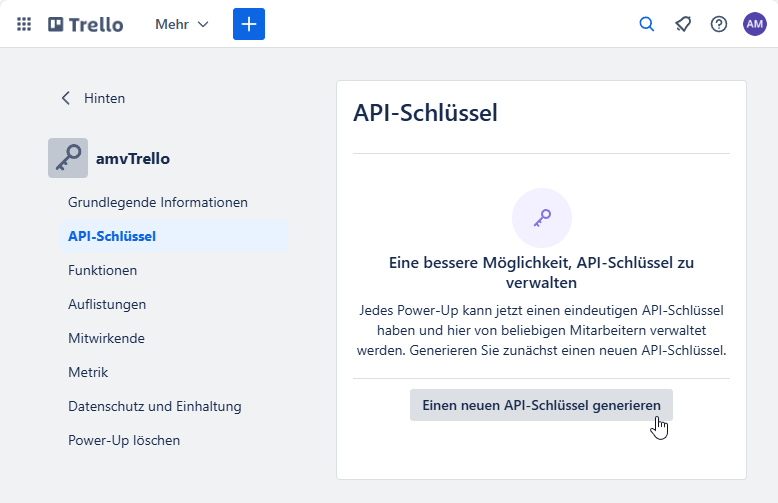Click the amvTrello key icon
778x503 pixels.
[68, 158]
